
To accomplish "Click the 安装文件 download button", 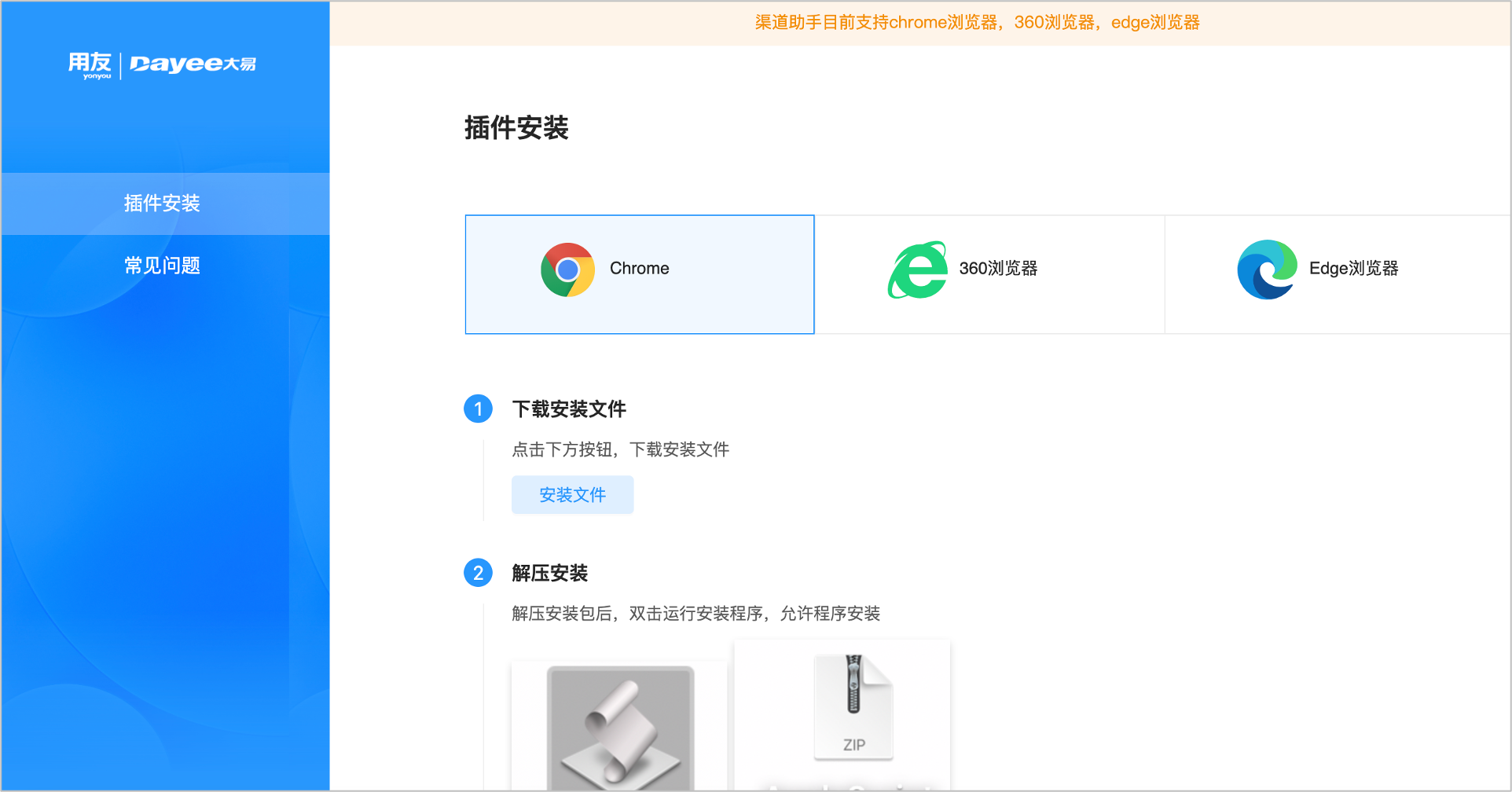I will pos(572,495).
